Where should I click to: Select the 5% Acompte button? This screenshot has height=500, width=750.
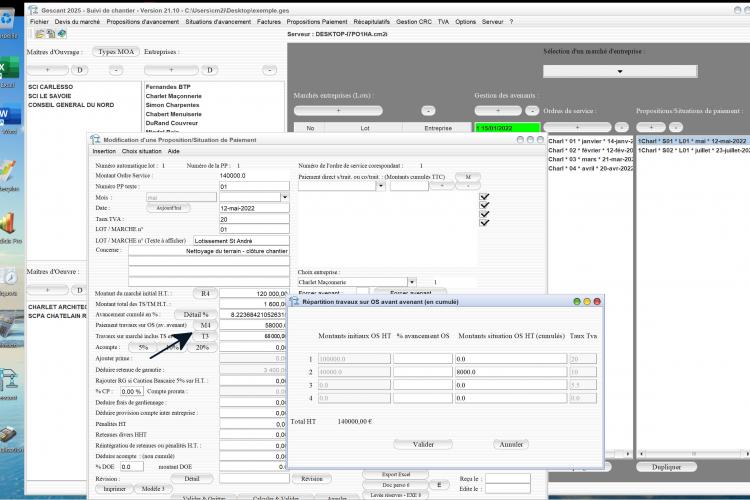143,347
